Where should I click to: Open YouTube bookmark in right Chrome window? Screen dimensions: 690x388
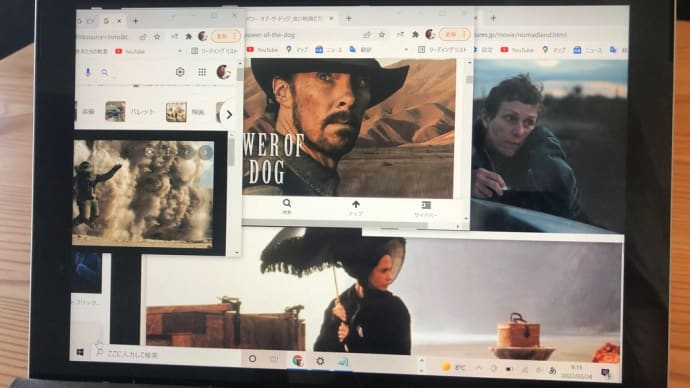point(517,50)
